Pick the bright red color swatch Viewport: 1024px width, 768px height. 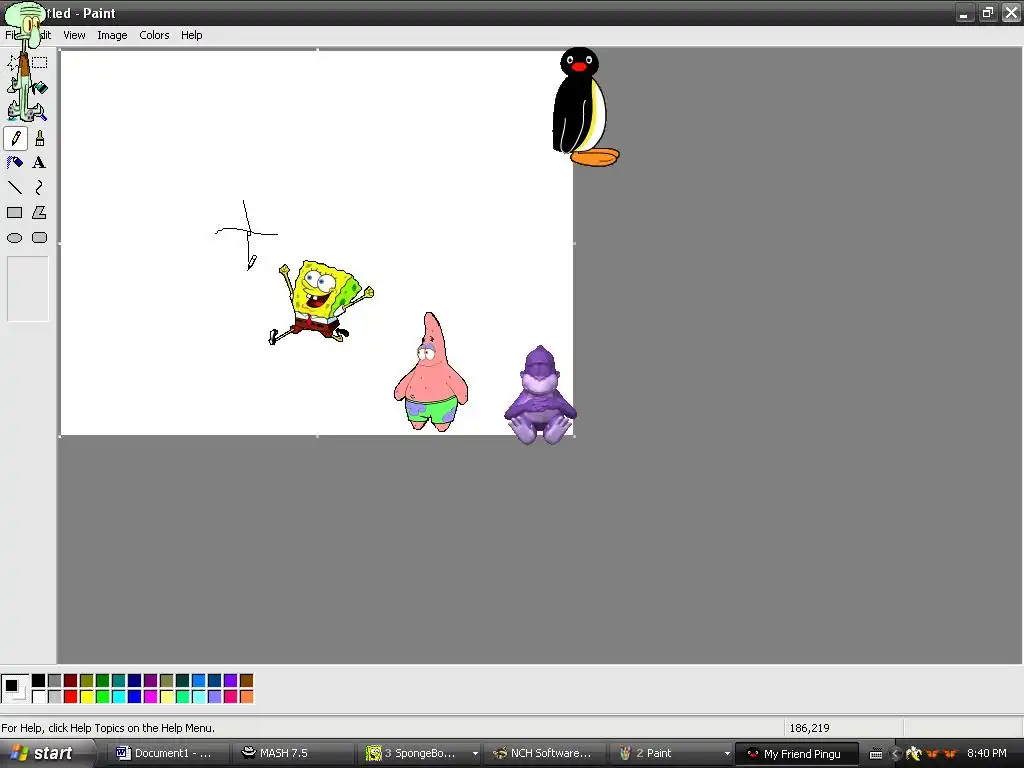[x=71, y=697]
